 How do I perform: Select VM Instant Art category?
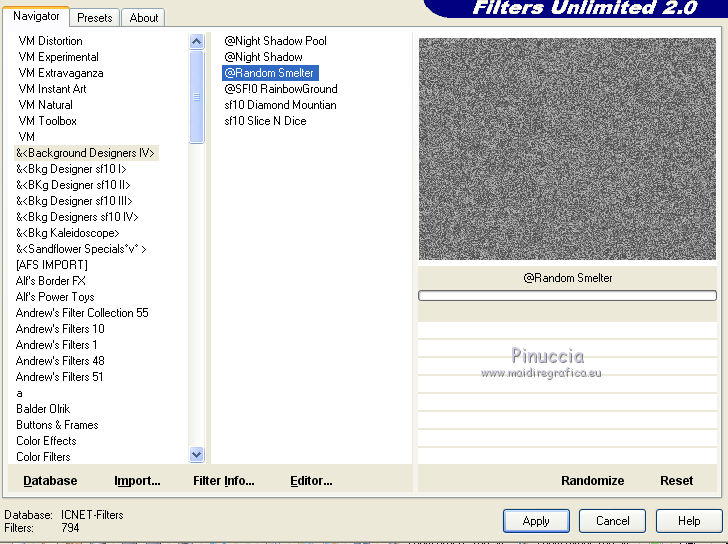[52, 89]
